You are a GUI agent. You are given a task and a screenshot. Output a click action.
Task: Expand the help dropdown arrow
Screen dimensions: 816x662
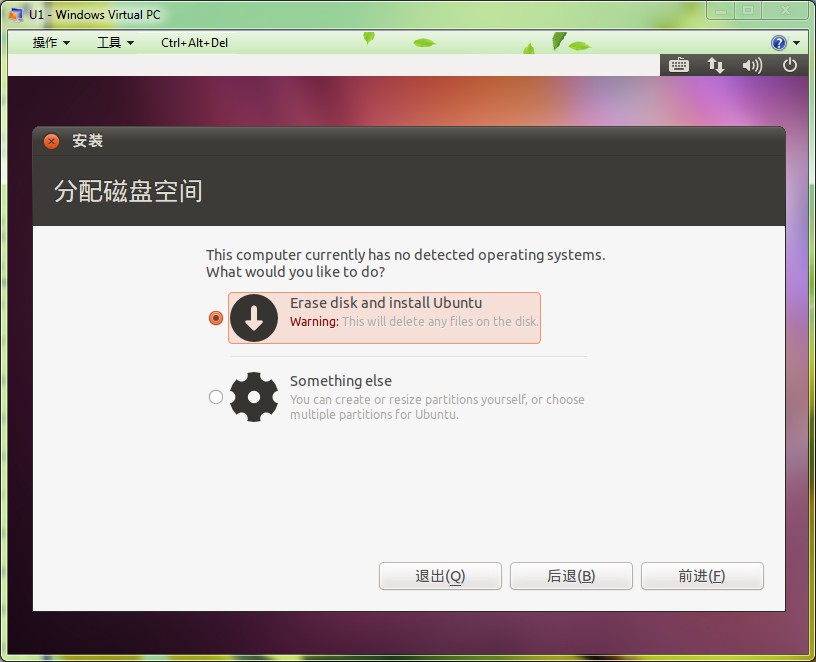click(797, 43)
